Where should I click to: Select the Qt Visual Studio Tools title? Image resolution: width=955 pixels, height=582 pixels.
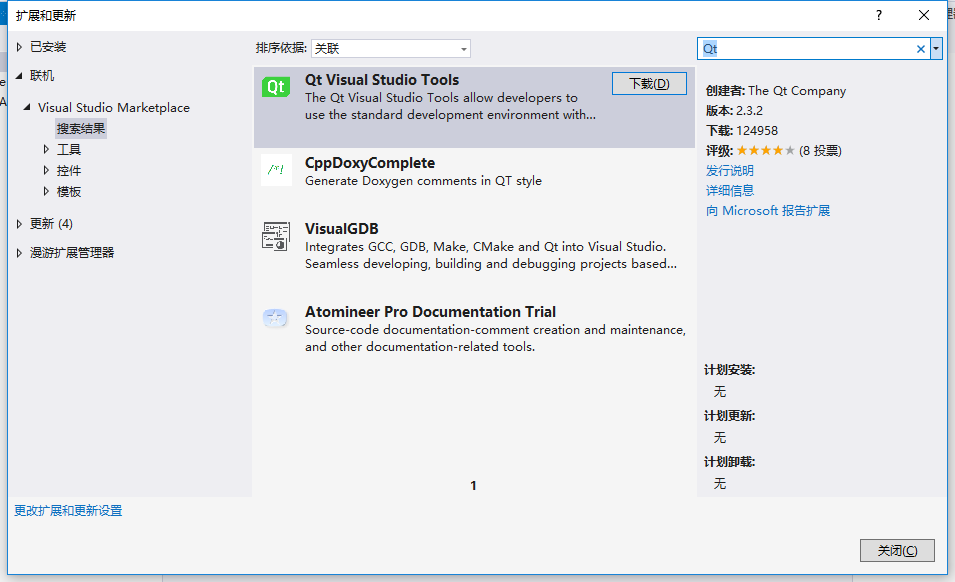click(x=382, y=80)
